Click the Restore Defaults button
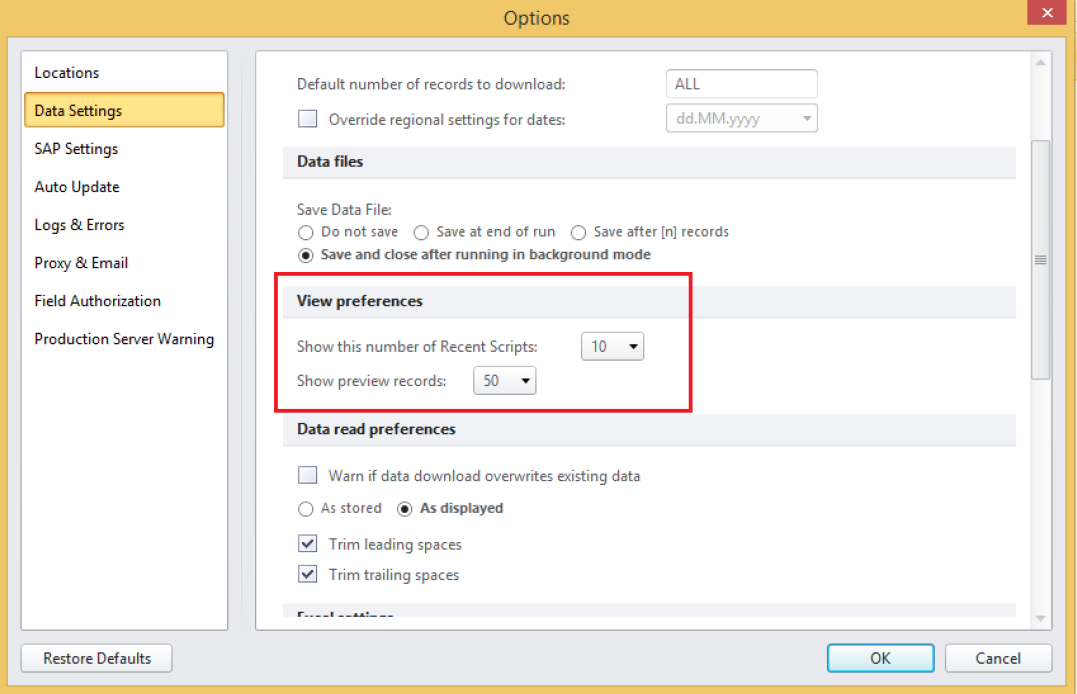 (97, 658)
